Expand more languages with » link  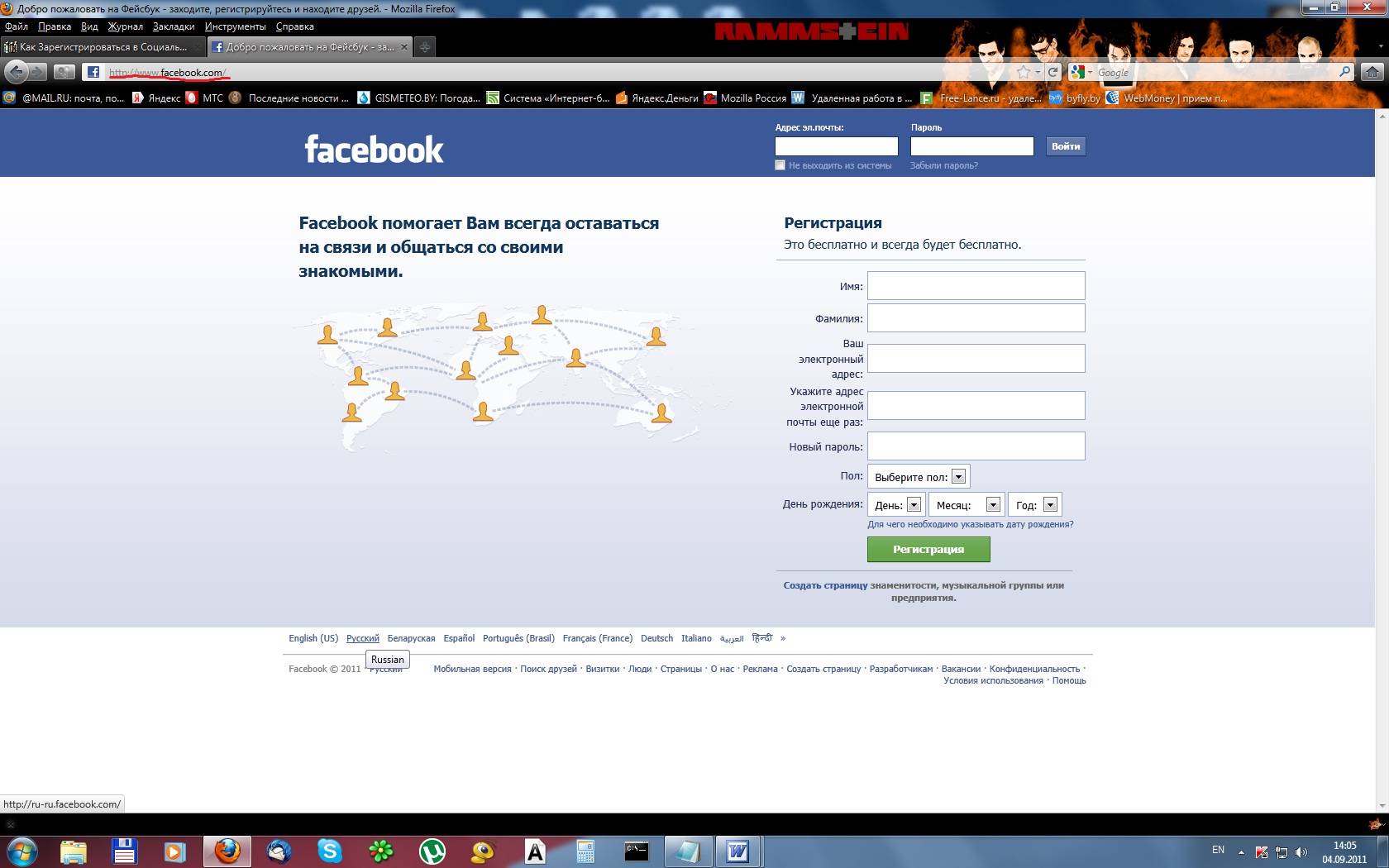(783, 638)
